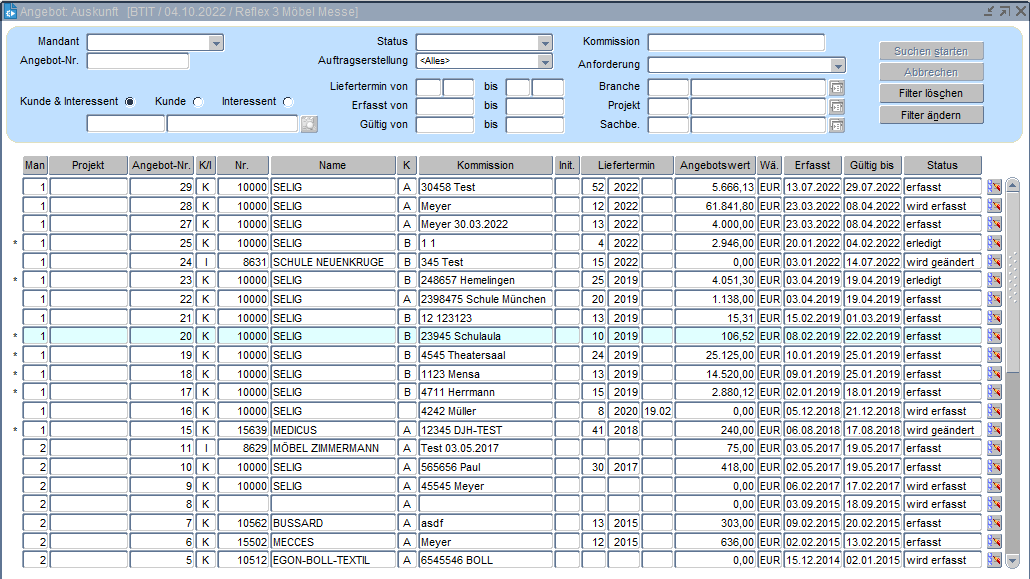Click the row action icon for Angebot 5
The width and height of the screenshot is (1030, 579).
[994, 560]
